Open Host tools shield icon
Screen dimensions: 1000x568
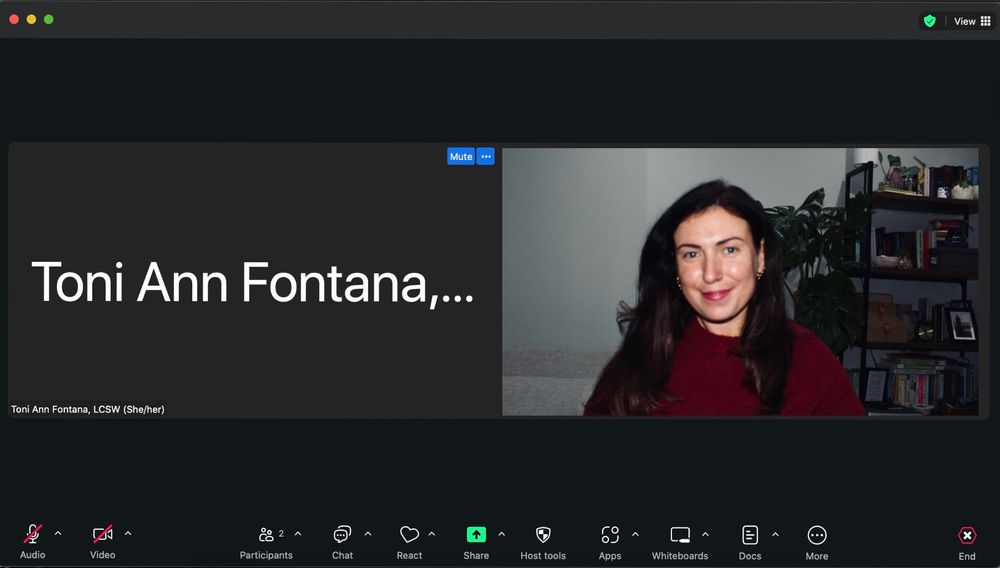(543, 534)
